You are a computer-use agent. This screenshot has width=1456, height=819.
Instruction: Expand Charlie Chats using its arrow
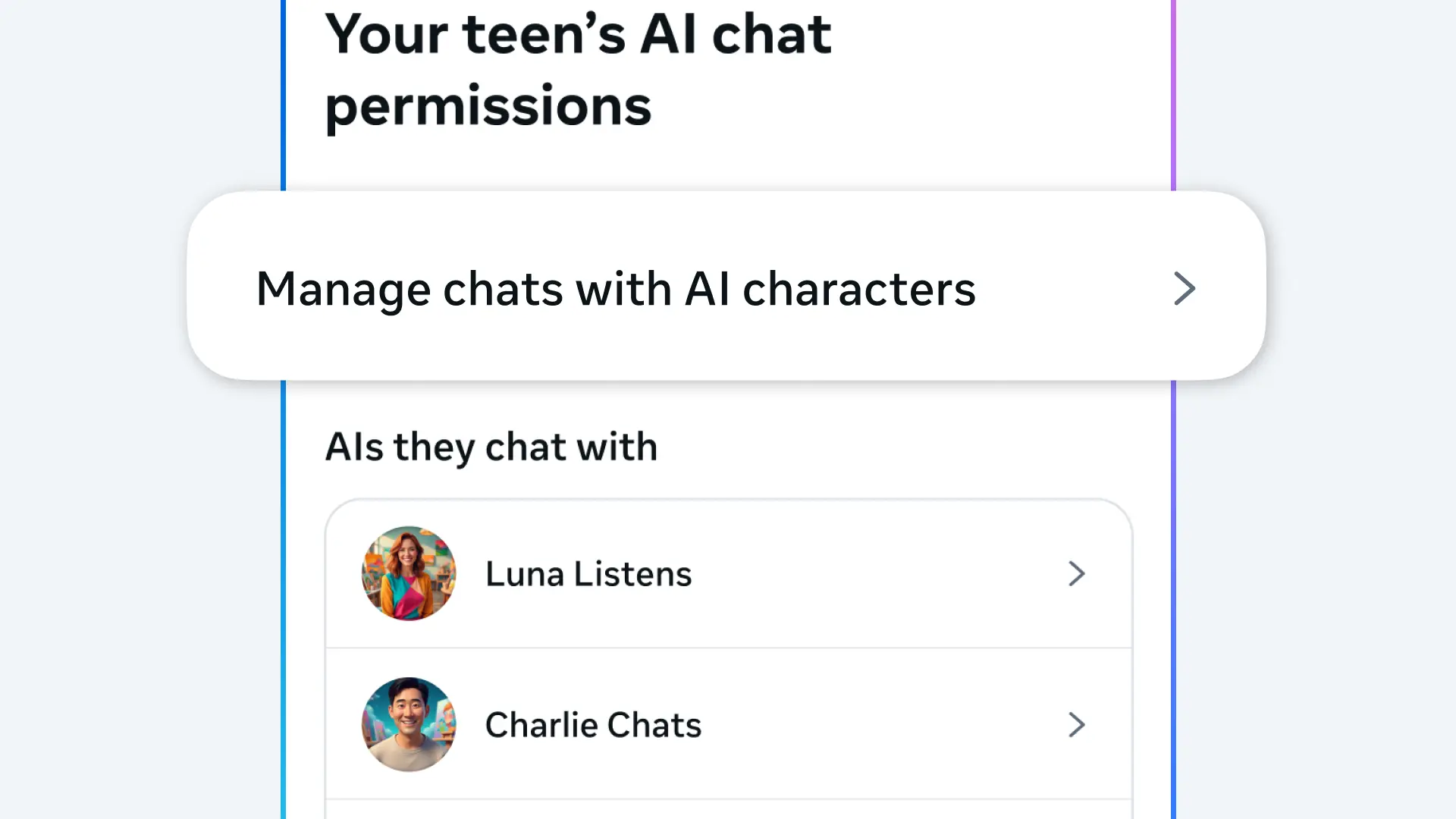point(1076,725)
